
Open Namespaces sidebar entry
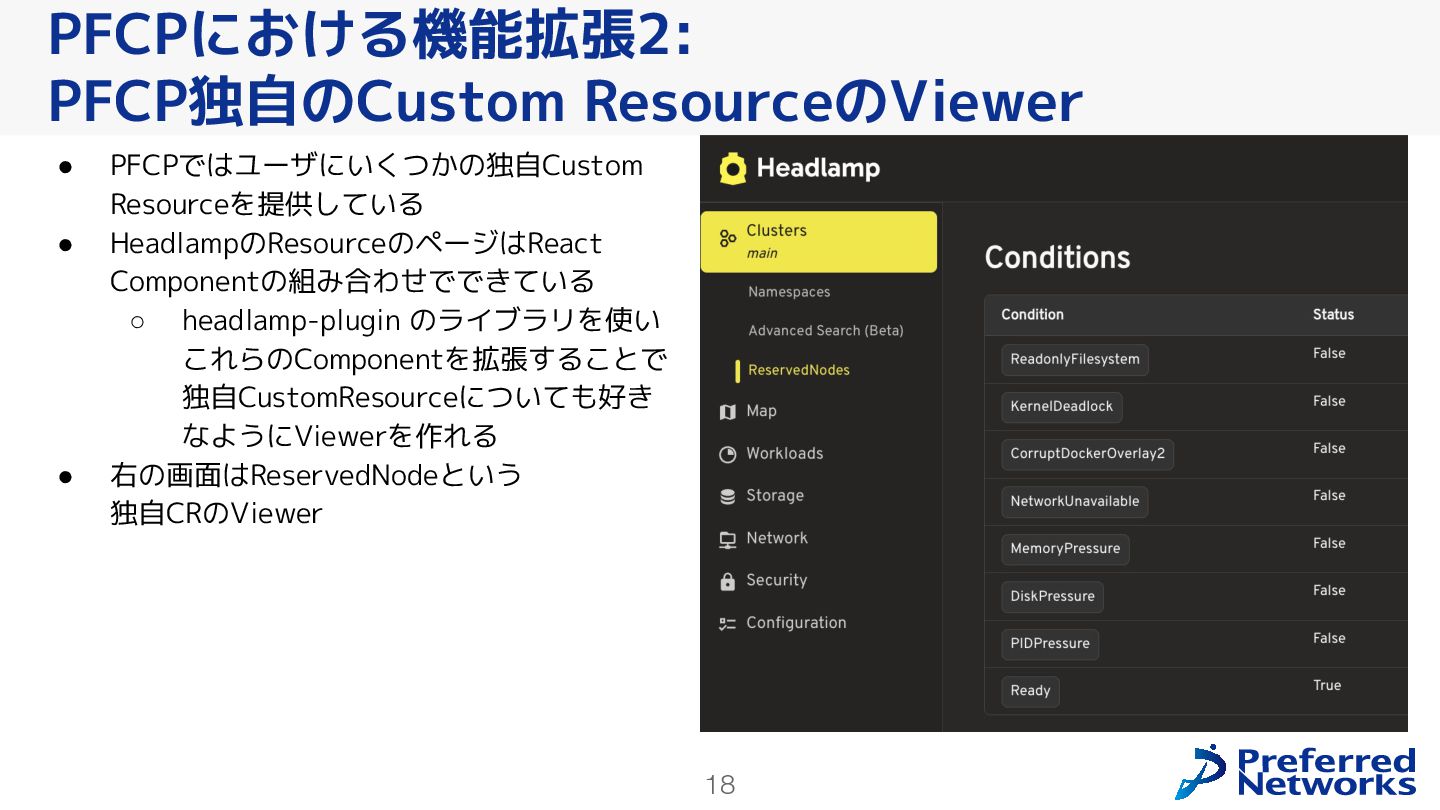789,292
